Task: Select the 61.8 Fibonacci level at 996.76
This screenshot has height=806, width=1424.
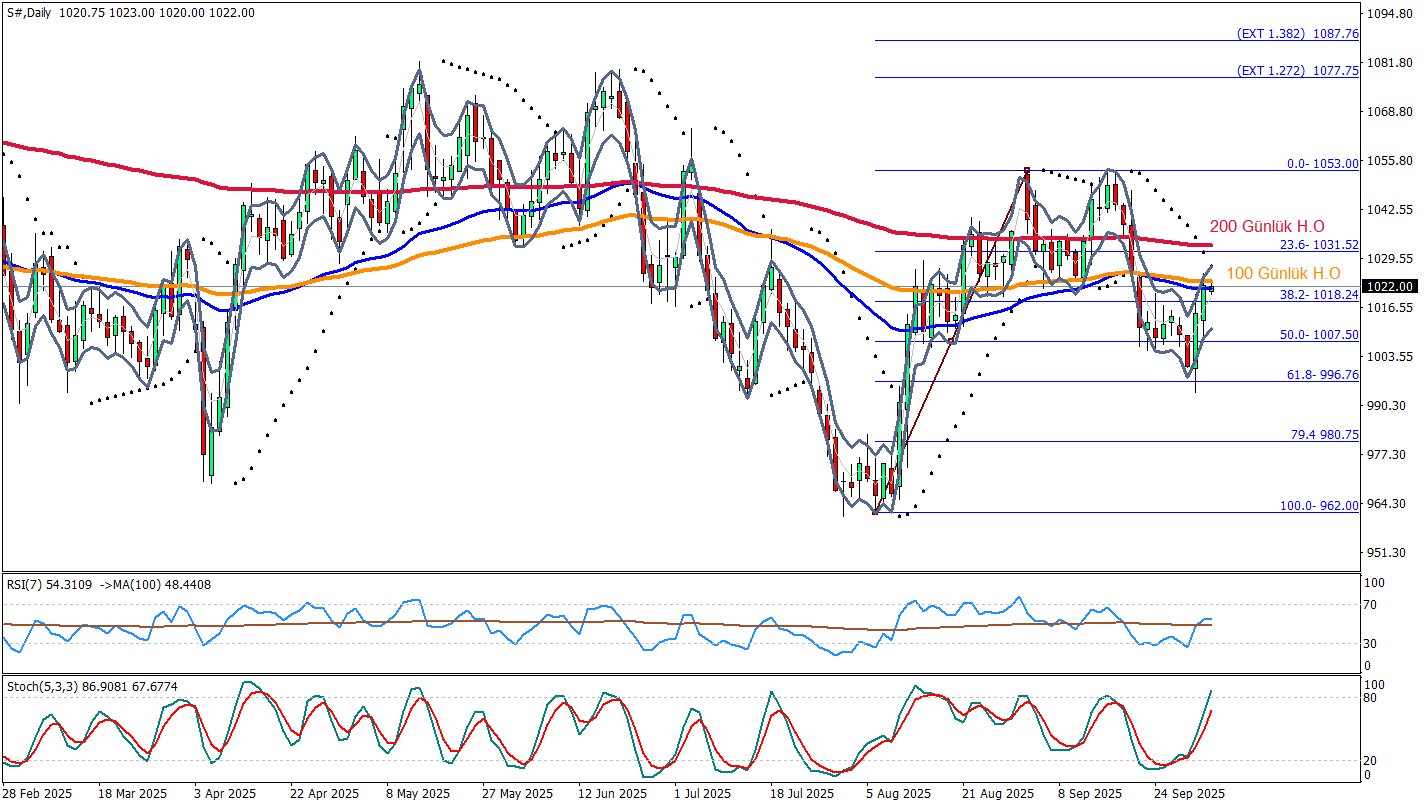Action: pyautogui.click(x=1322, y=375)
